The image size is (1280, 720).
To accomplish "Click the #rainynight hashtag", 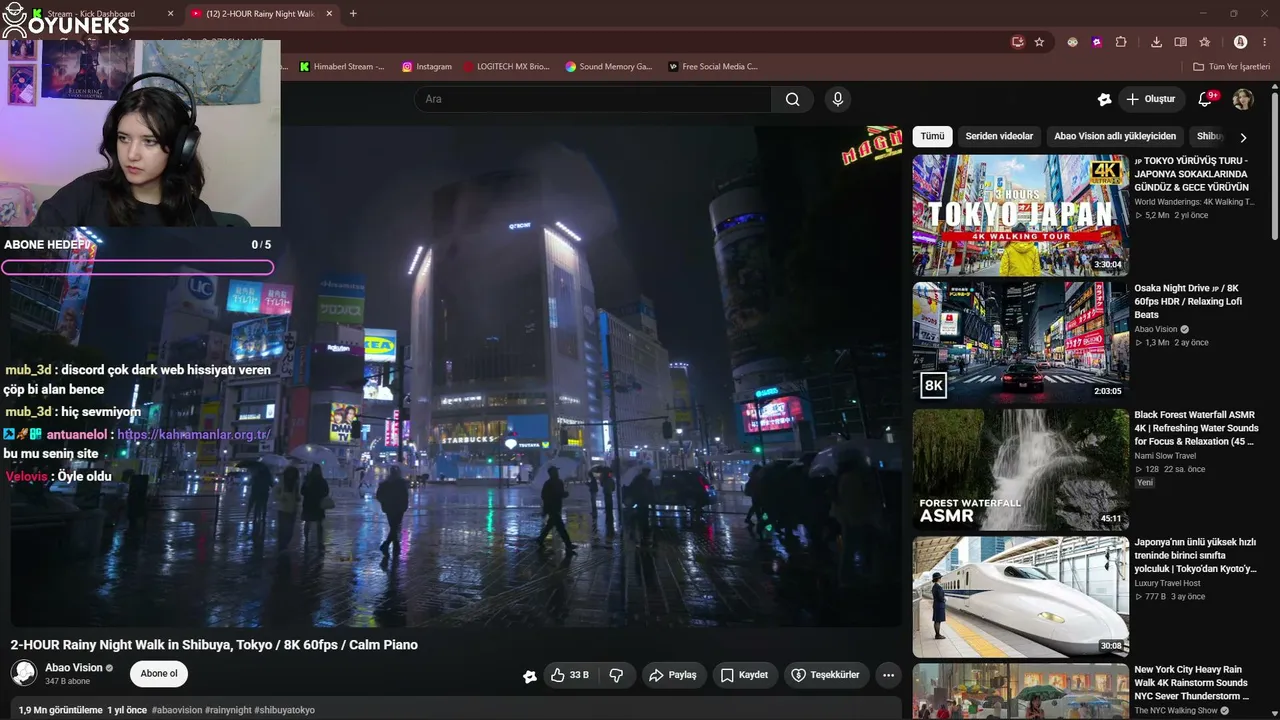I will coord(229,710).
